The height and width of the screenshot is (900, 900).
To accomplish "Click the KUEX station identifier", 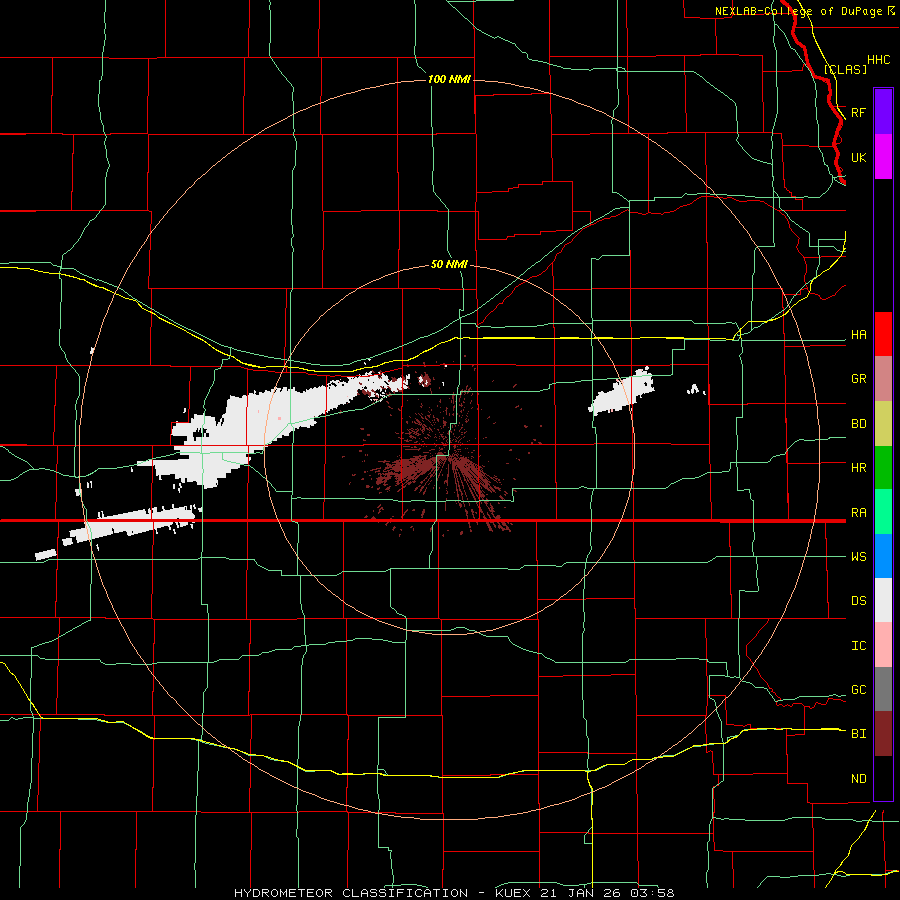I will click(513, 893).
